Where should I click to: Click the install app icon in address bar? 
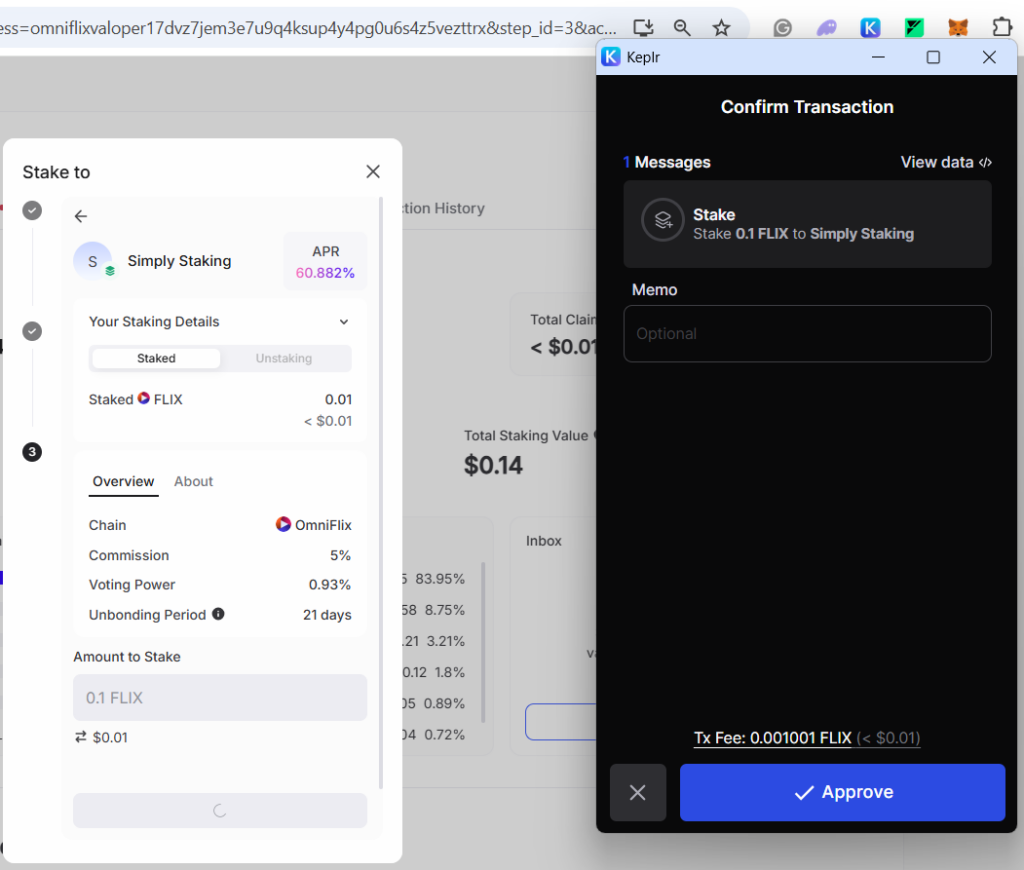(644, 28)
